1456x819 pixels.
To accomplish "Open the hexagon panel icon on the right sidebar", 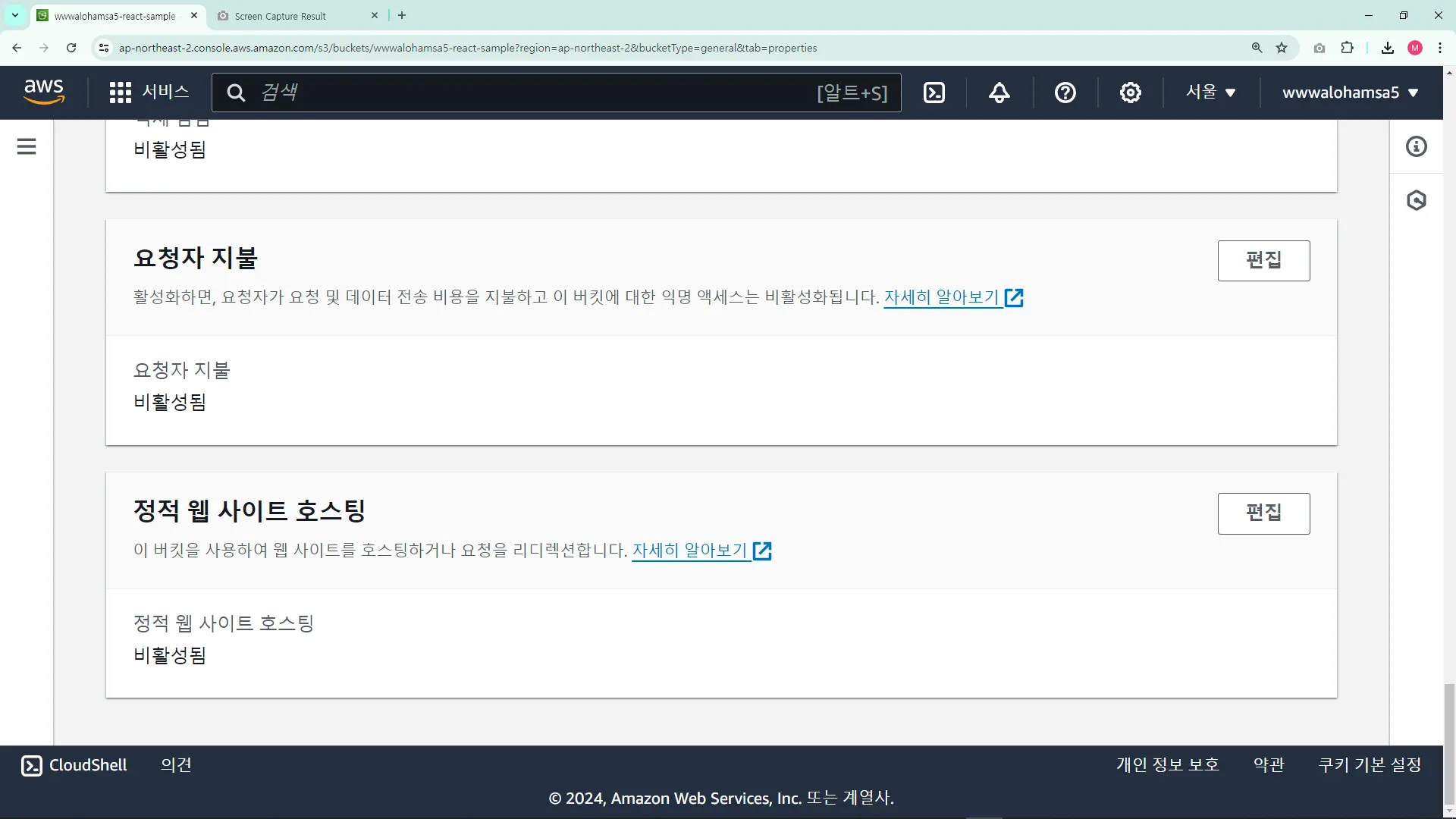I will click(x=1416, y=200).
